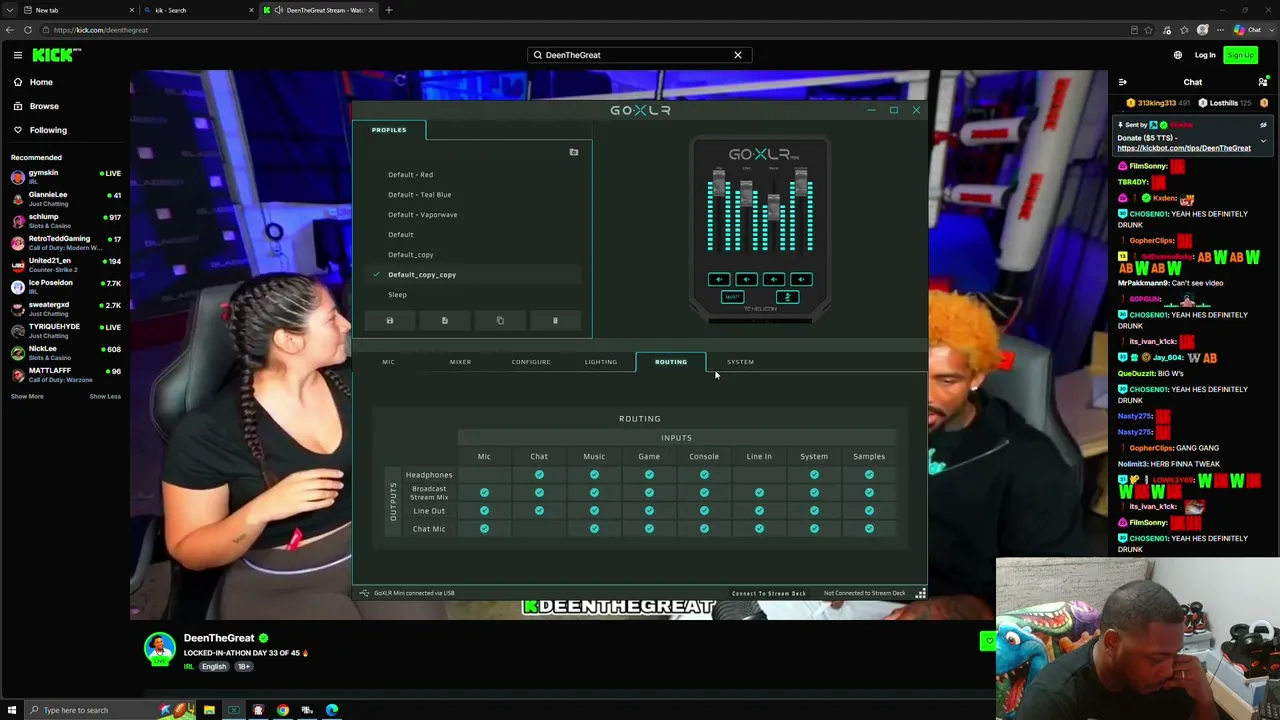Collapse the chat panel with the arrow icon

(x=1122, y=82)
